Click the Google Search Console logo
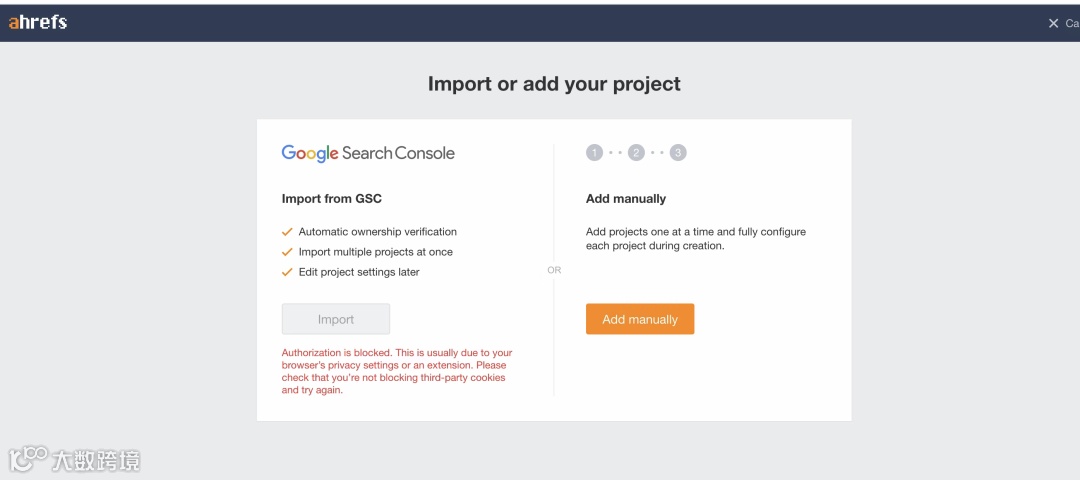The width and height of the screenshot is (1080, 480). pyautogui.click(x=368, y=153)
